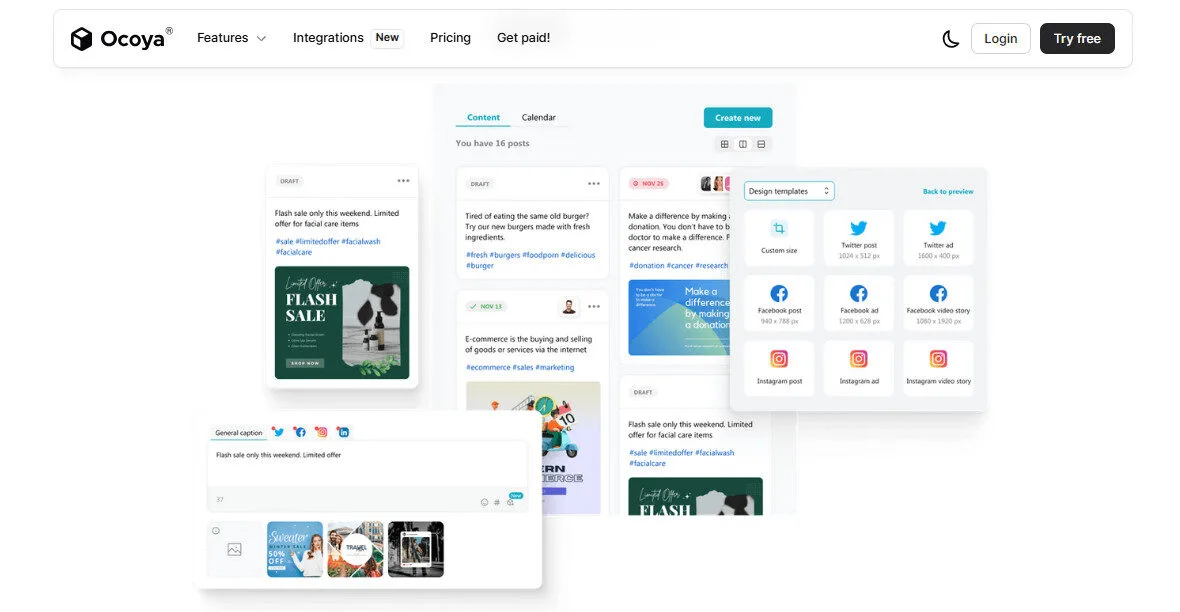Screen dimensions: 1180x612
Task: Open the hashtag tool in caption editor
Action: pyautogui.click(x=497, y=502)
